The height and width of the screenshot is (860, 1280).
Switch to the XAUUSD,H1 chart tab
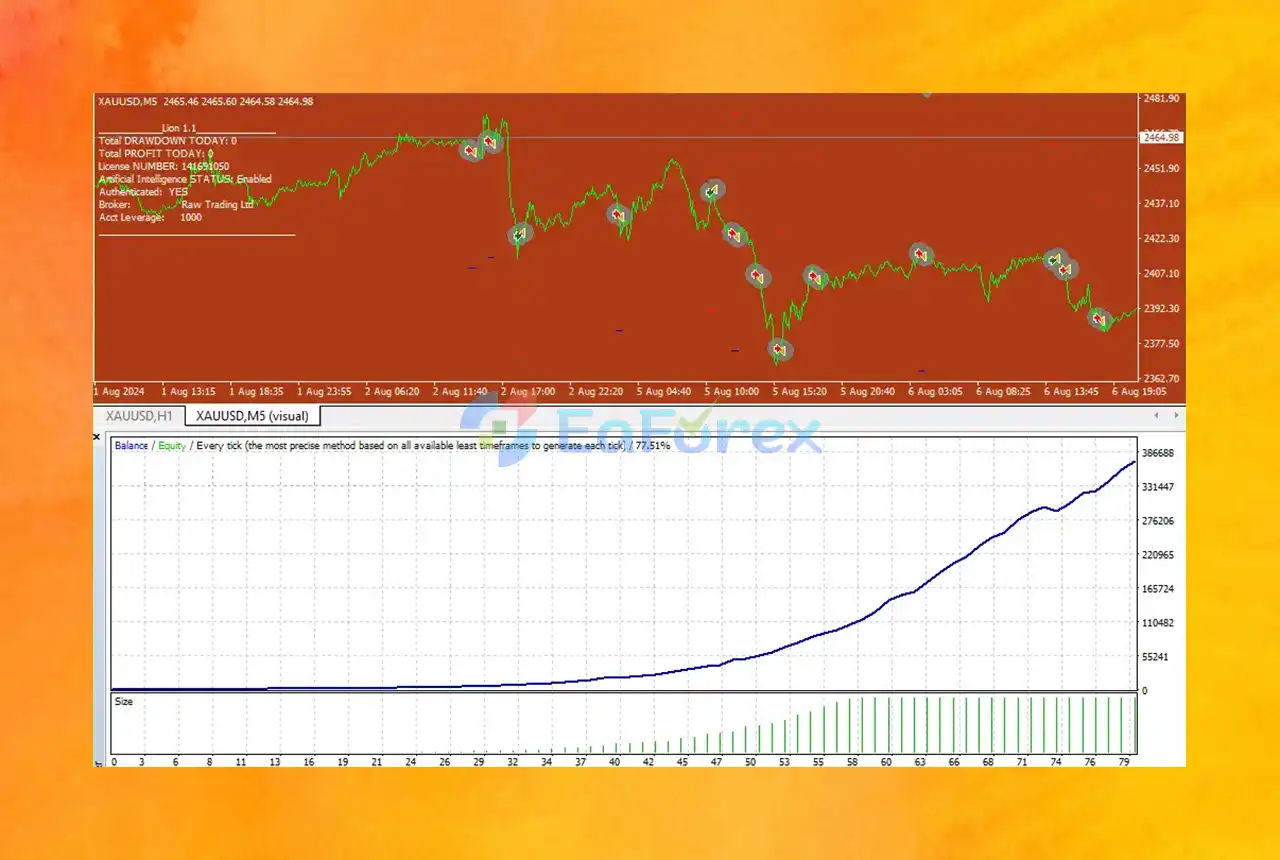pos(139,415)
